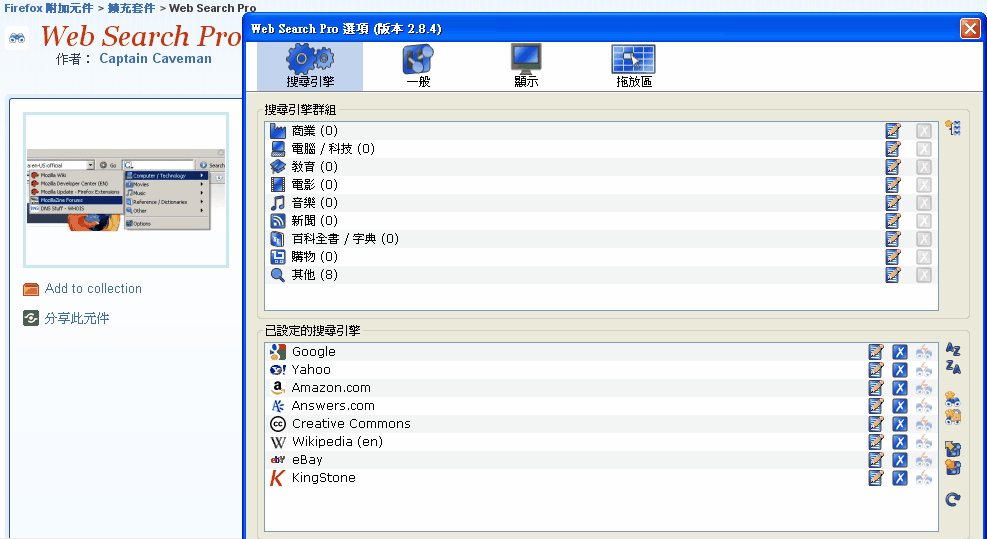The width and height of the screenshot is (987, 539).
Task: Click the add new group icon
Action: tap(952, 128)
